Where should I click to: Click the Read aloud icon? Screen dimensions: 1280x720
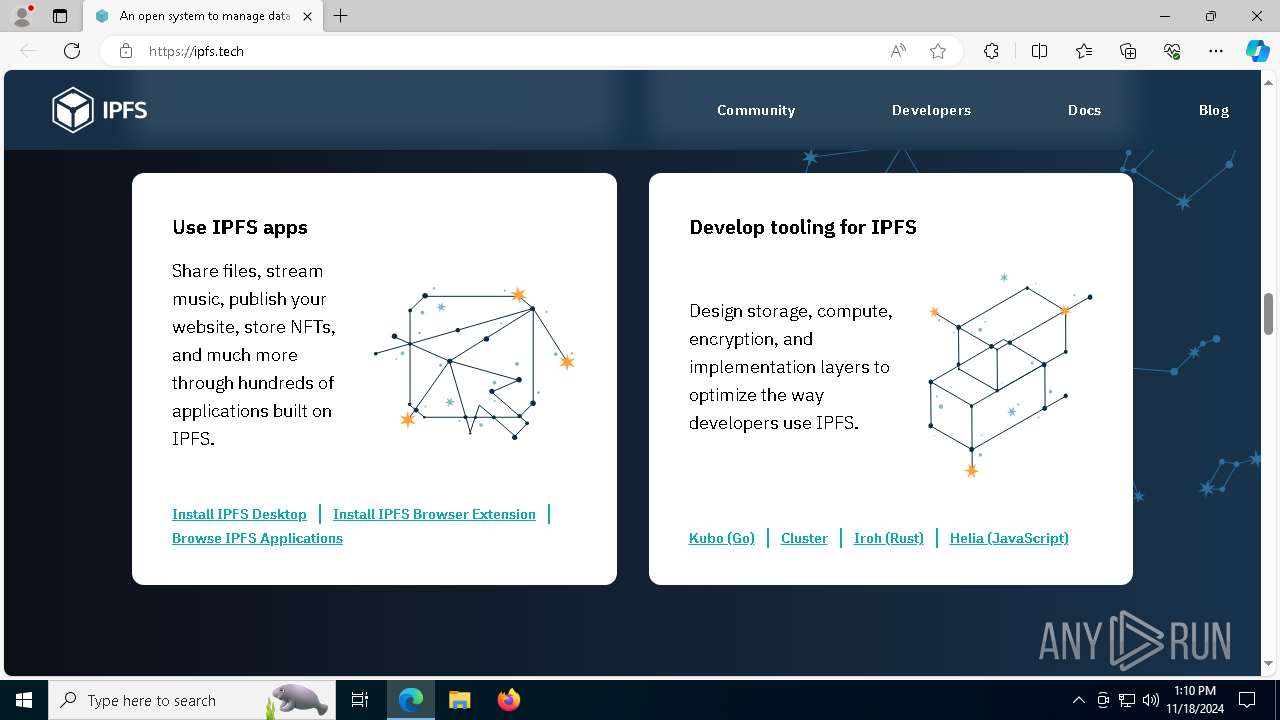898,51
